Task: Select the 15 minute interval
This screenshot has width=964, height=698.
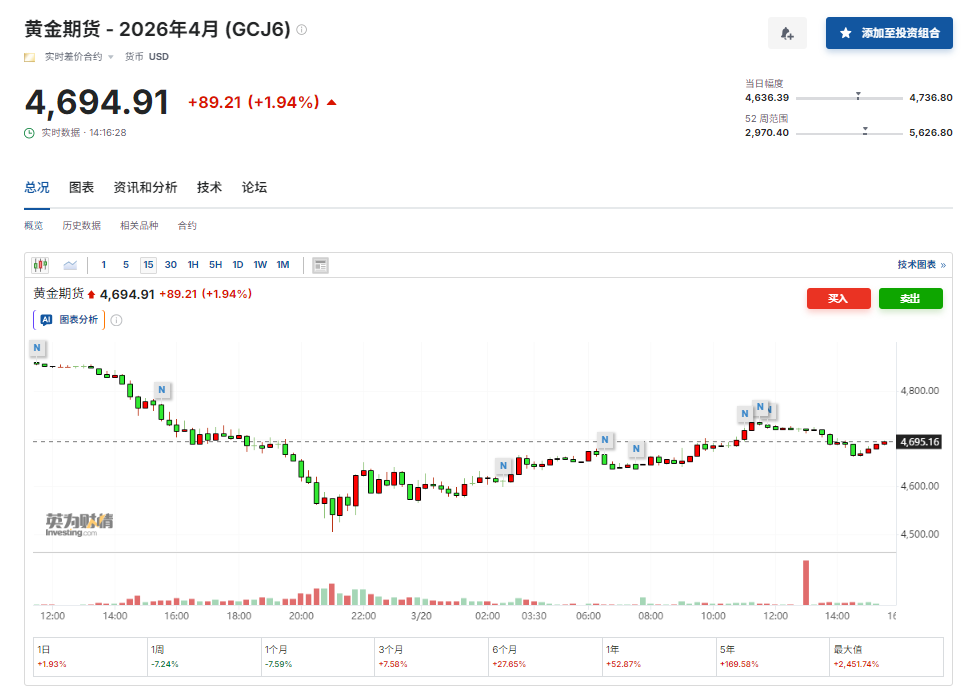Action: 148,265
